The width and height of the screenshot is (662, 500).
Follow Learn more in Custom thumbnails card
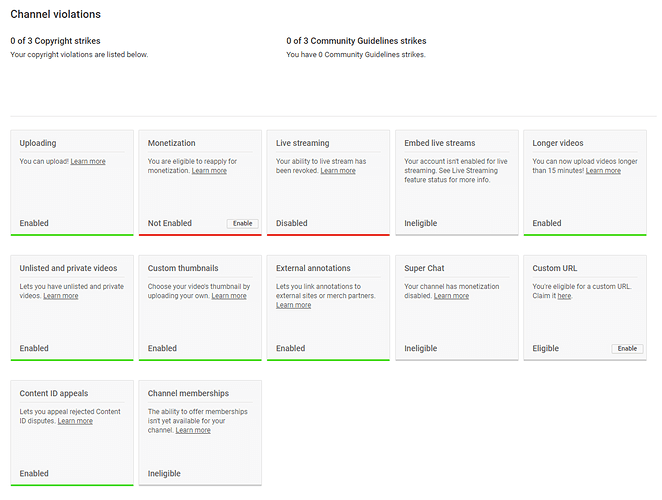click(229, 296)
